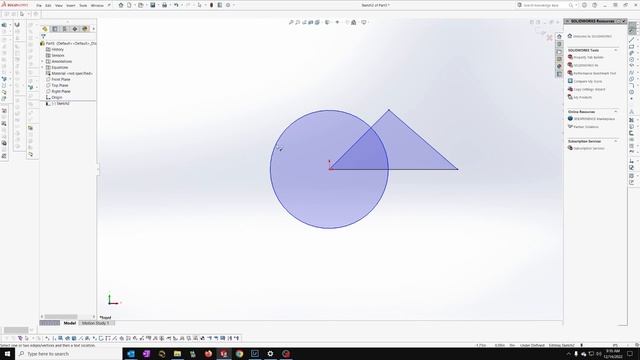640x360 pixels.
Task: Click the New document icon
Action: point(129,5)
